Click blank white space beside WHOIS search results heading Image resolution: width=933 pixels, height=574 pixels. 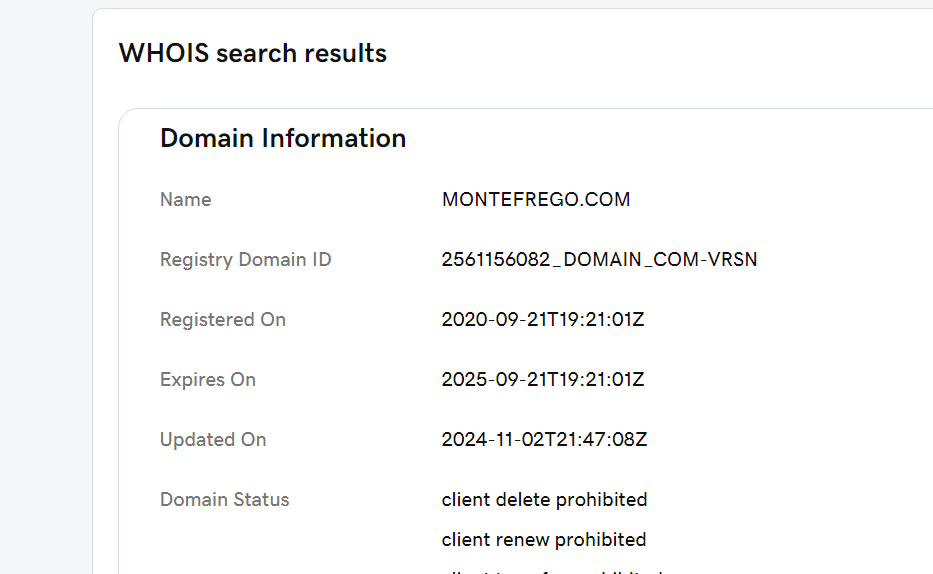tap(655, 53)
